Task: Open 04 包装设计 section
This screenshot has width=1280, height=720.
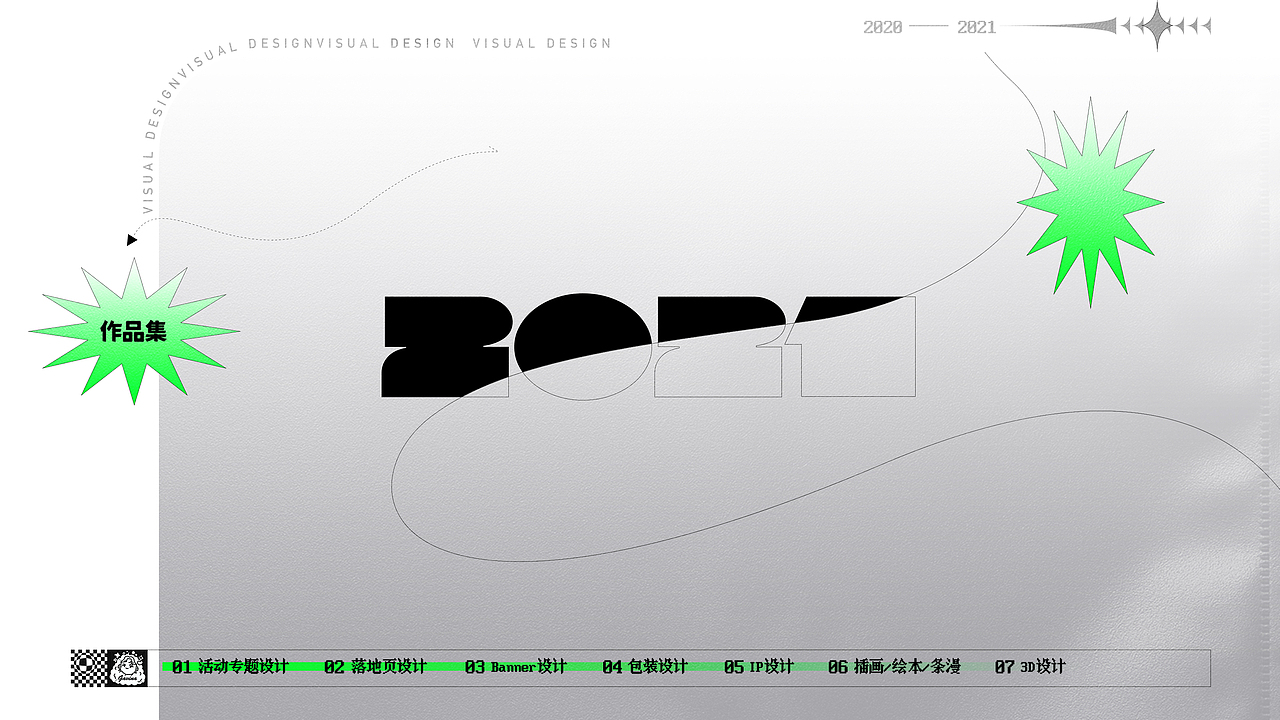Action: click(645, 667)
